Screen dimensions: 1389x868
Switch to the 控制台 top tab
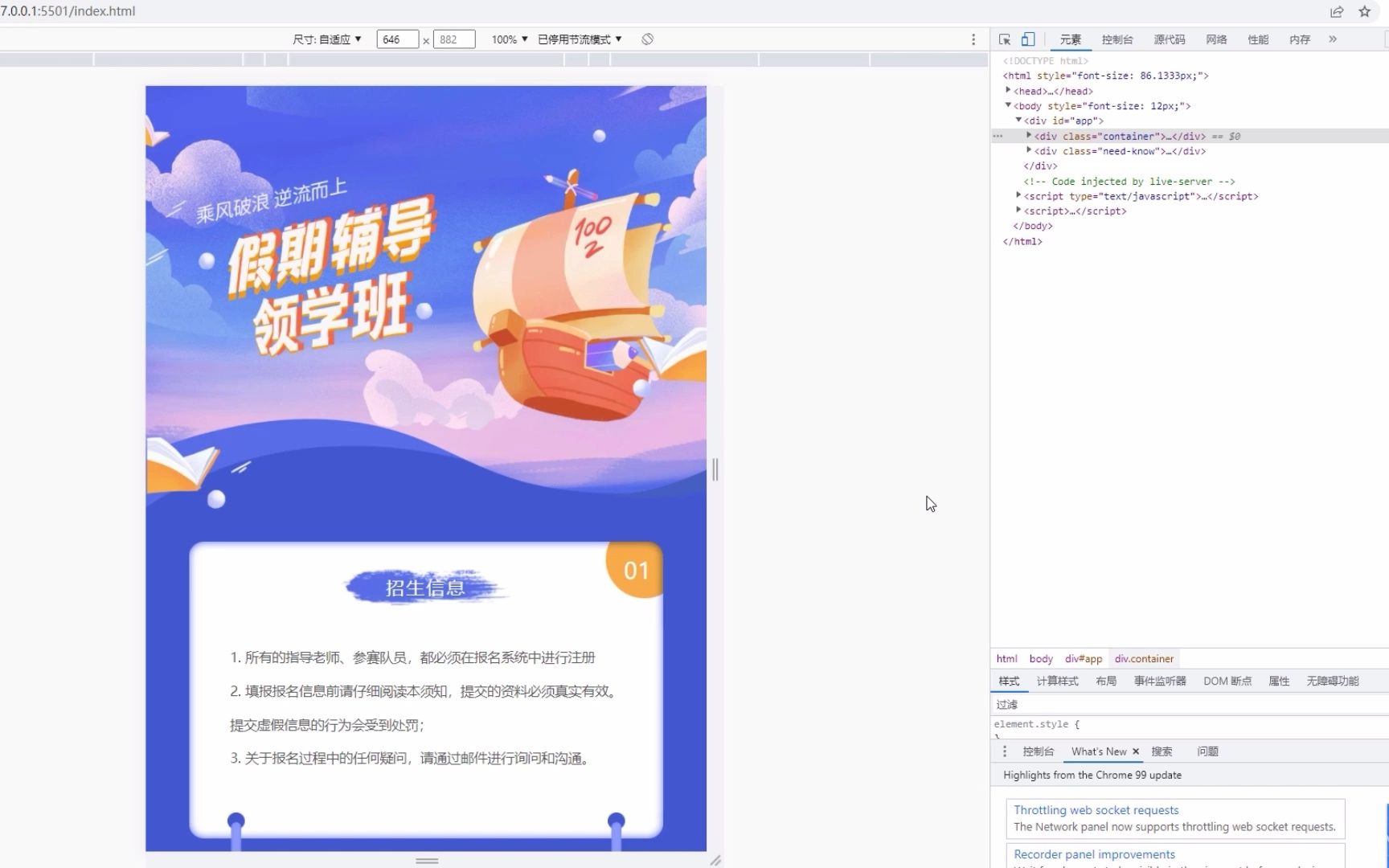point(1117,39)
